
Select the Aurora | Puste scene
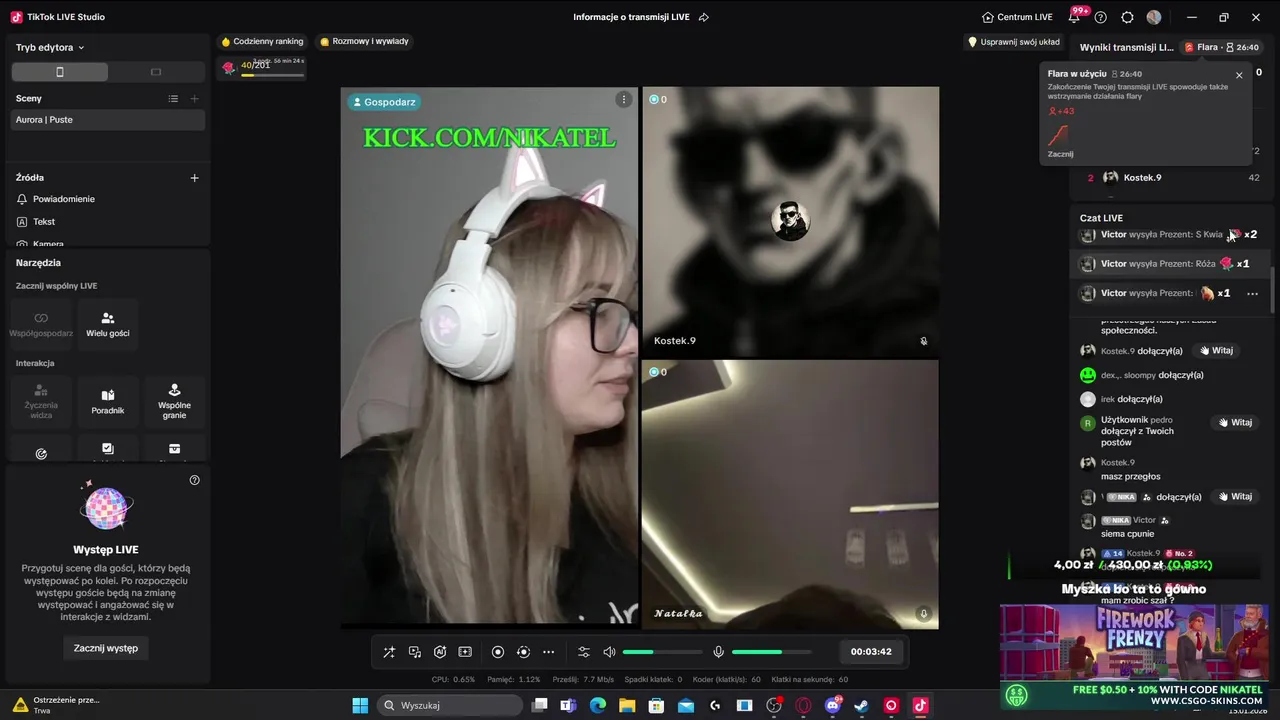click(108, 120)
